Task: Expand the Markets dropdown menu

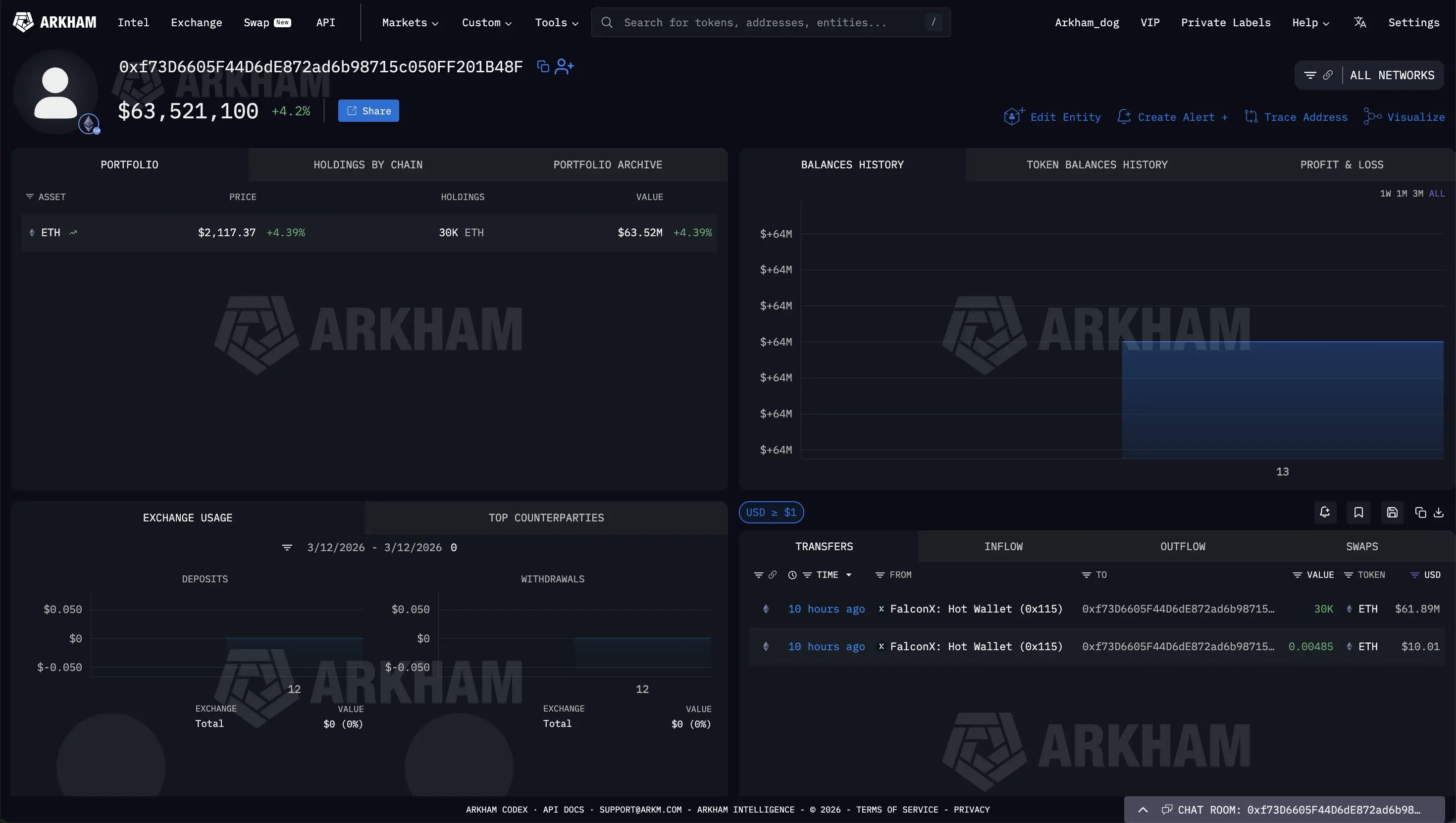Action: (410, 23)
